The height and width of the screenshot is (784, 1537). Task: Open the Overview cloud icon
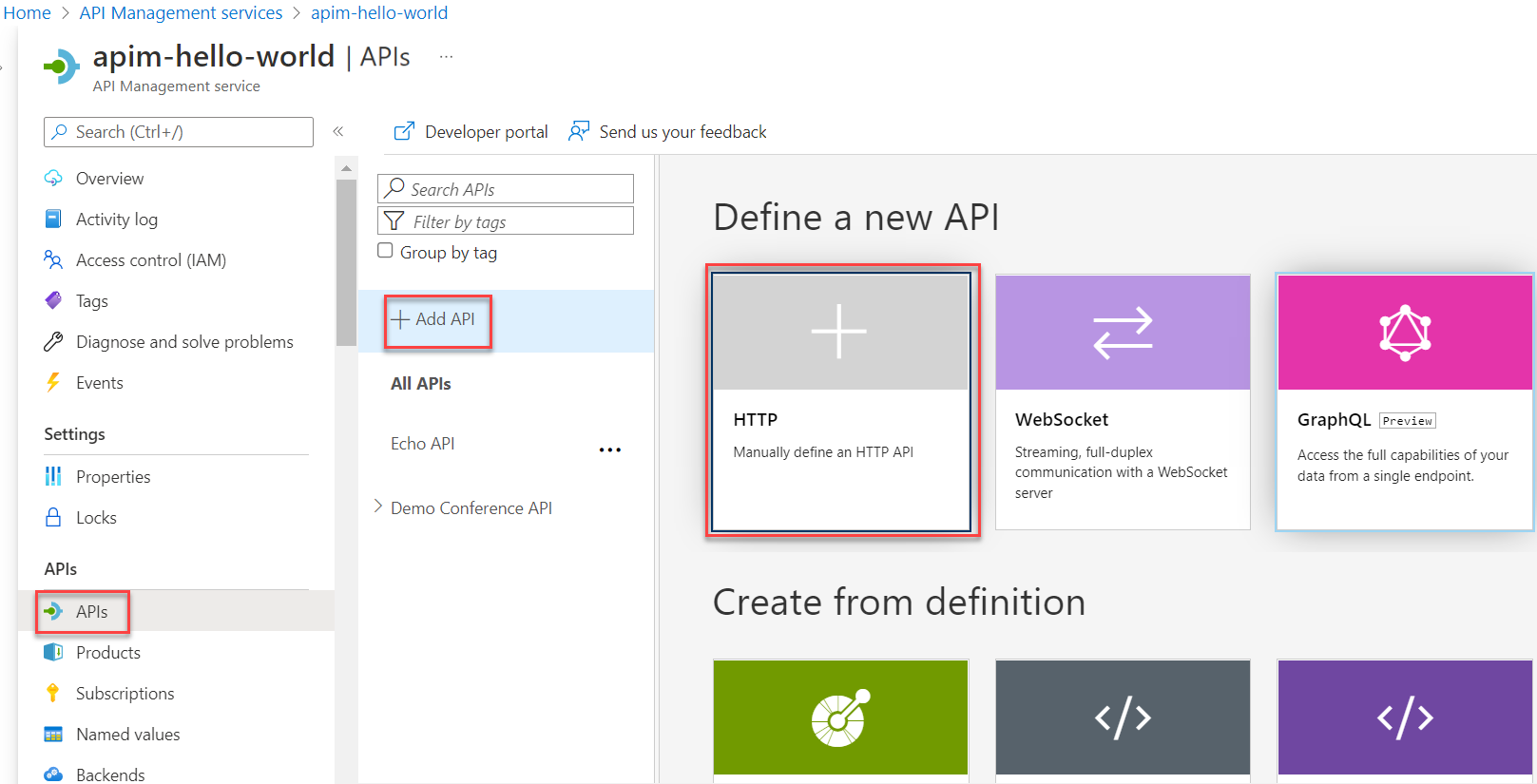click(x=53, y=179)
